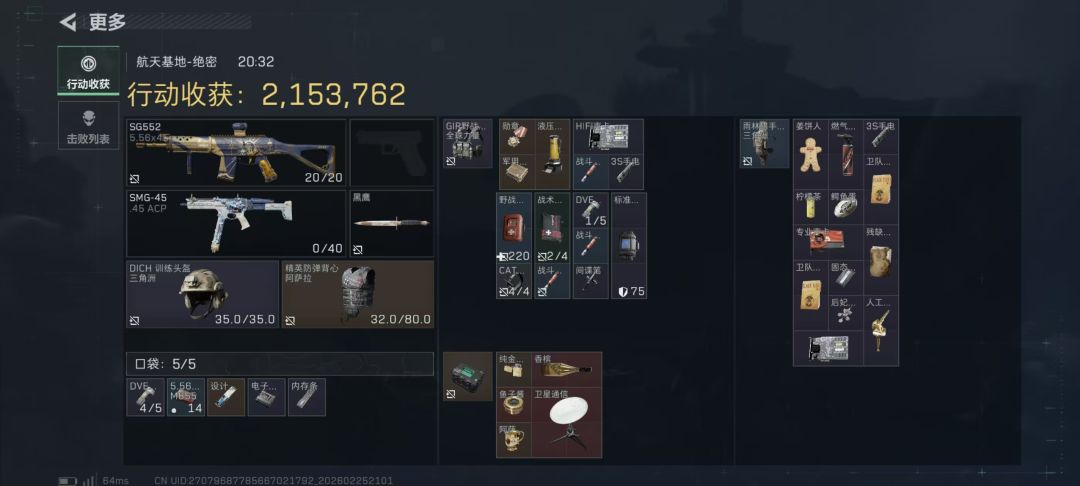Select the SMG-45 weapon slot
1080x486 pixels.
[x=236, y=224]
